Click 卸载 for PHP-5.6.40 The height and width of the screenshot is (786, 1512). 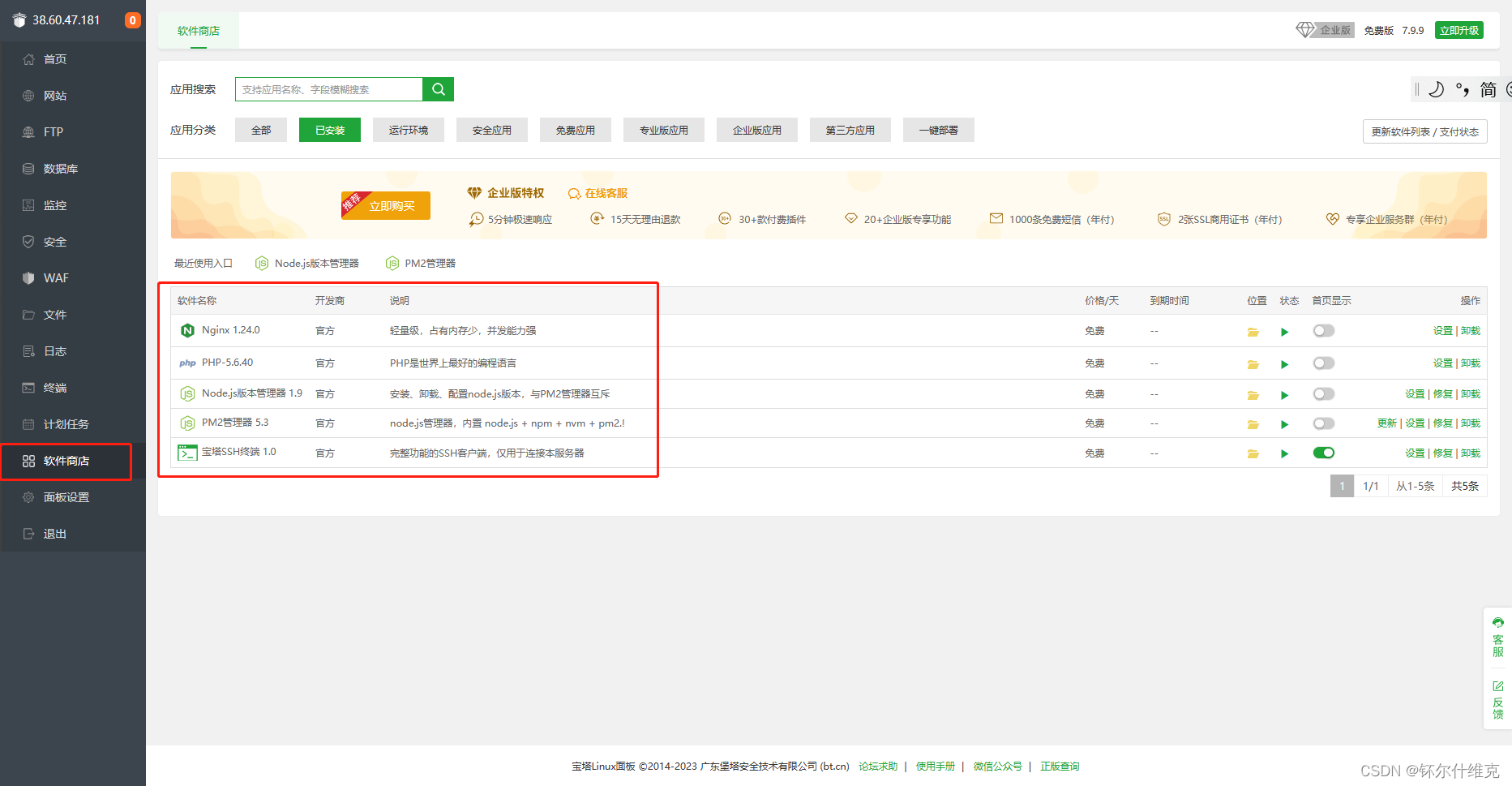1471,363
